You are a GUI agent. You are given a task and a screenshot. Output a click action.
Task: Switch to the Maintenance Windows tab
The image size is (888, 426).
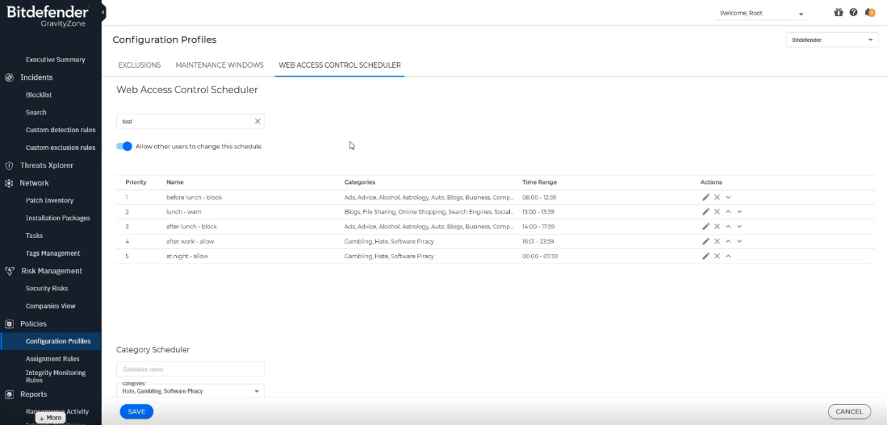pos(219,65)
